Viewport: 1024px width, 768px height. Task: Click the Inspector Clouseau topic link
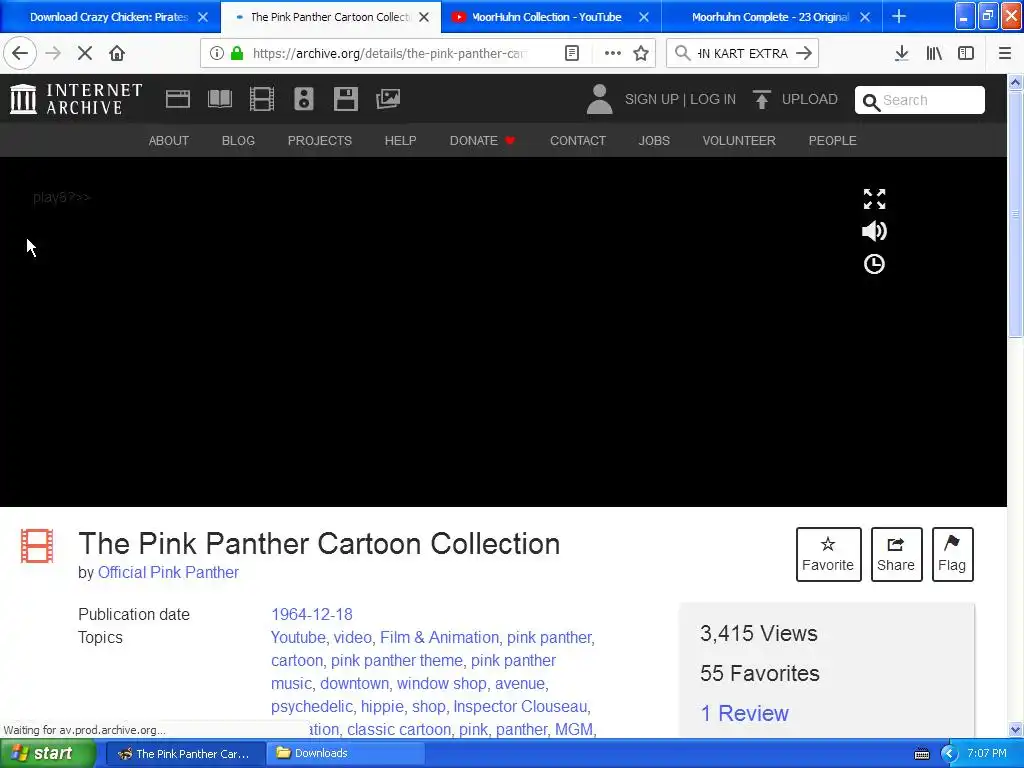click(520, 707)
